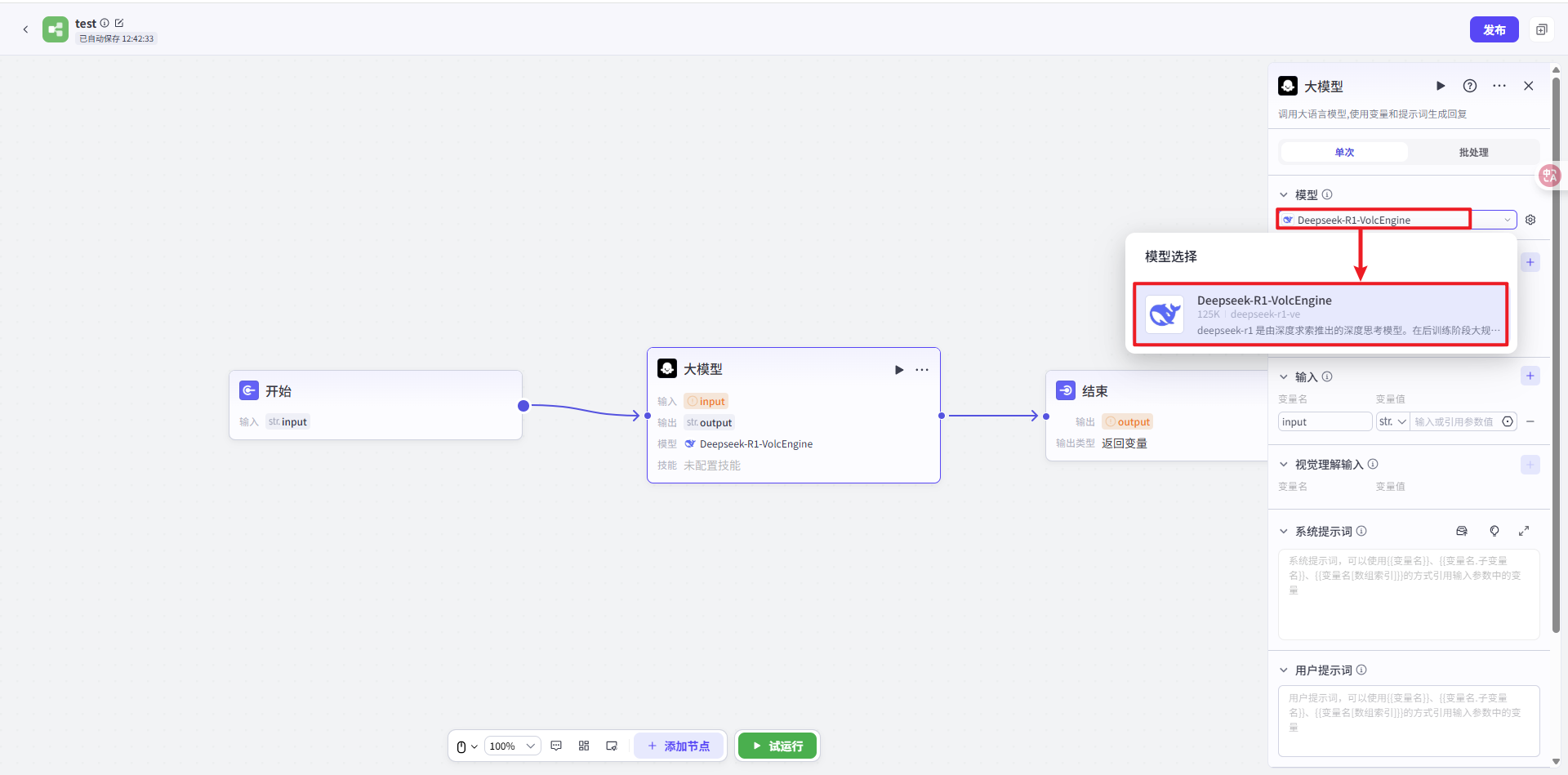The height and width of the screenshot is (775, 1568).
Task: Open help icon in the 大模型 panel header
Action: click(1470, 86)
